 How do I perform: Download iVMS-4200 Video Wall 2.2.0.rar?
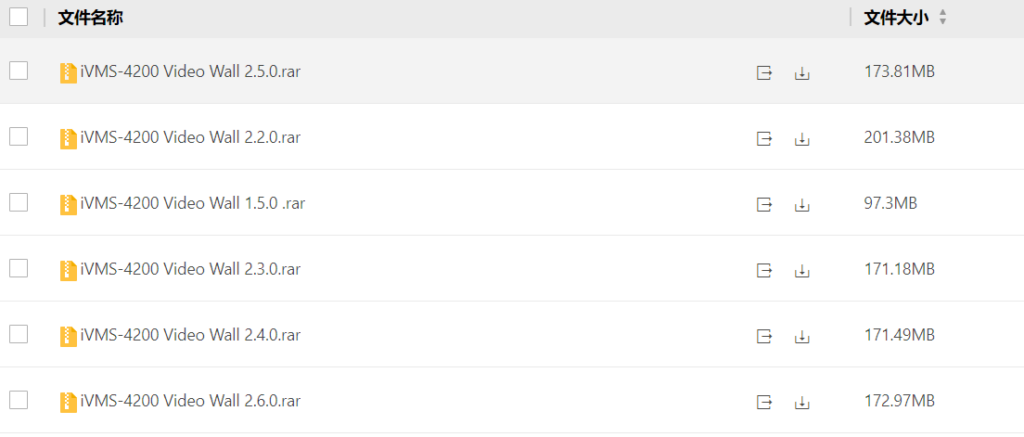click(801, 138)
